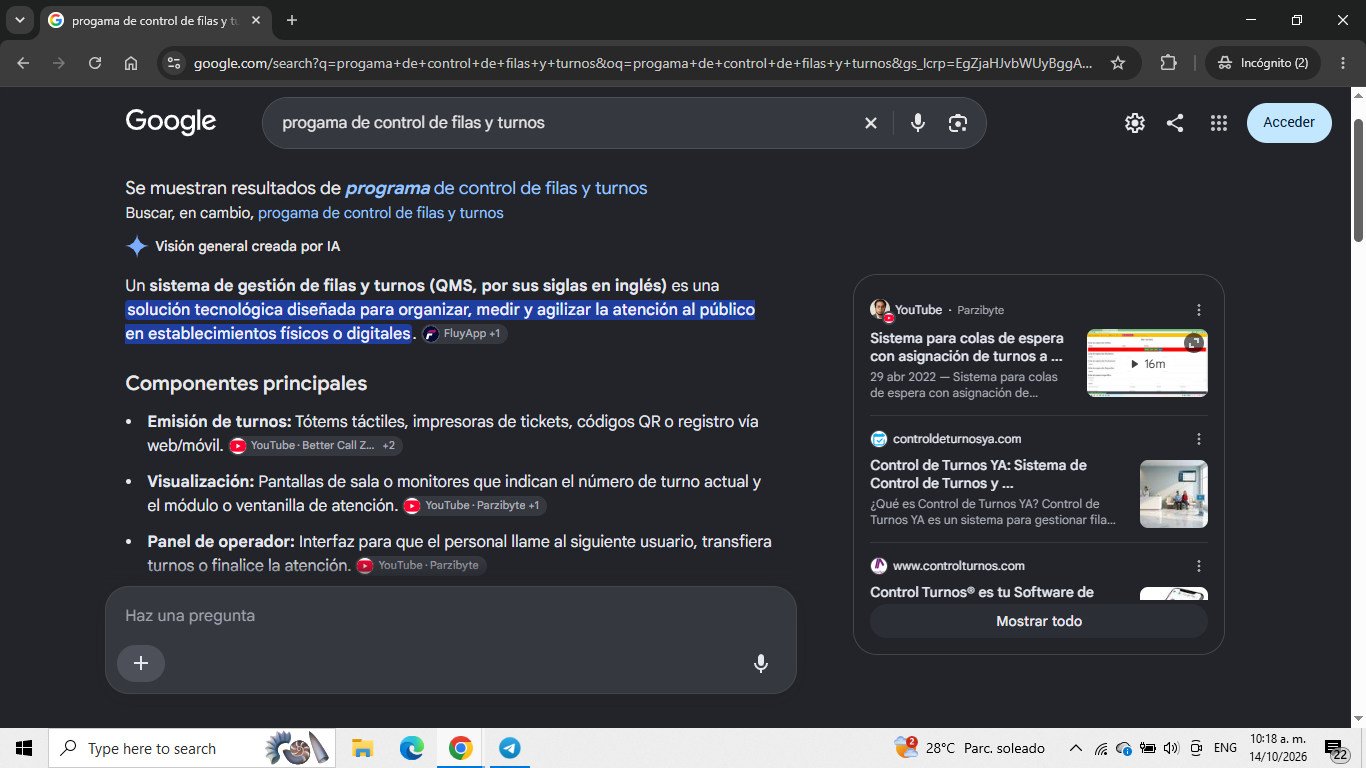This screenshot has height=768, width=1366.
Task: Clear the search query with the X
Action: pos(871,123)
